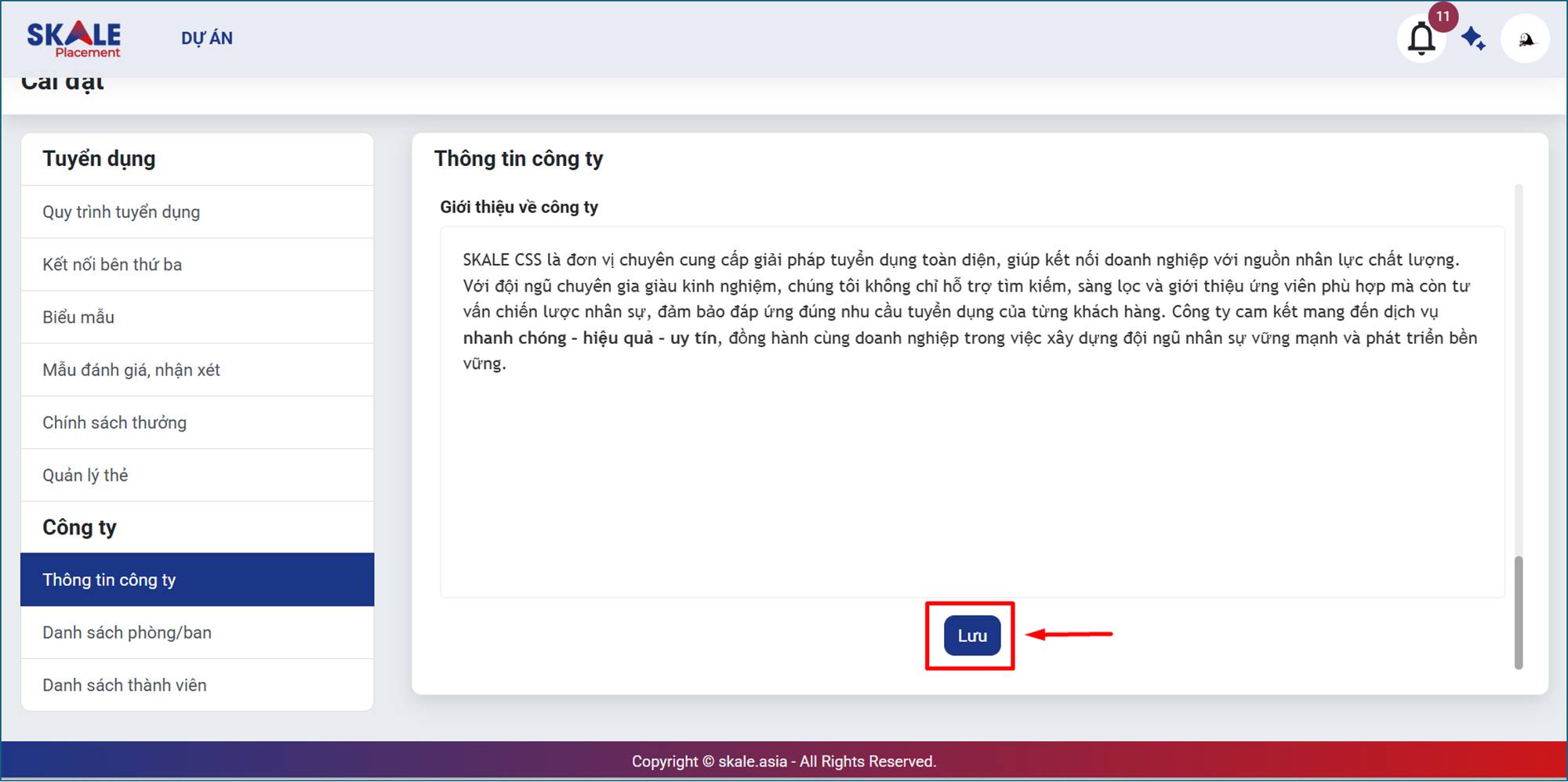Go to Danh sách thành viên
The width and height of the screenshot is (1568, 782).
[x=125, y=685]
